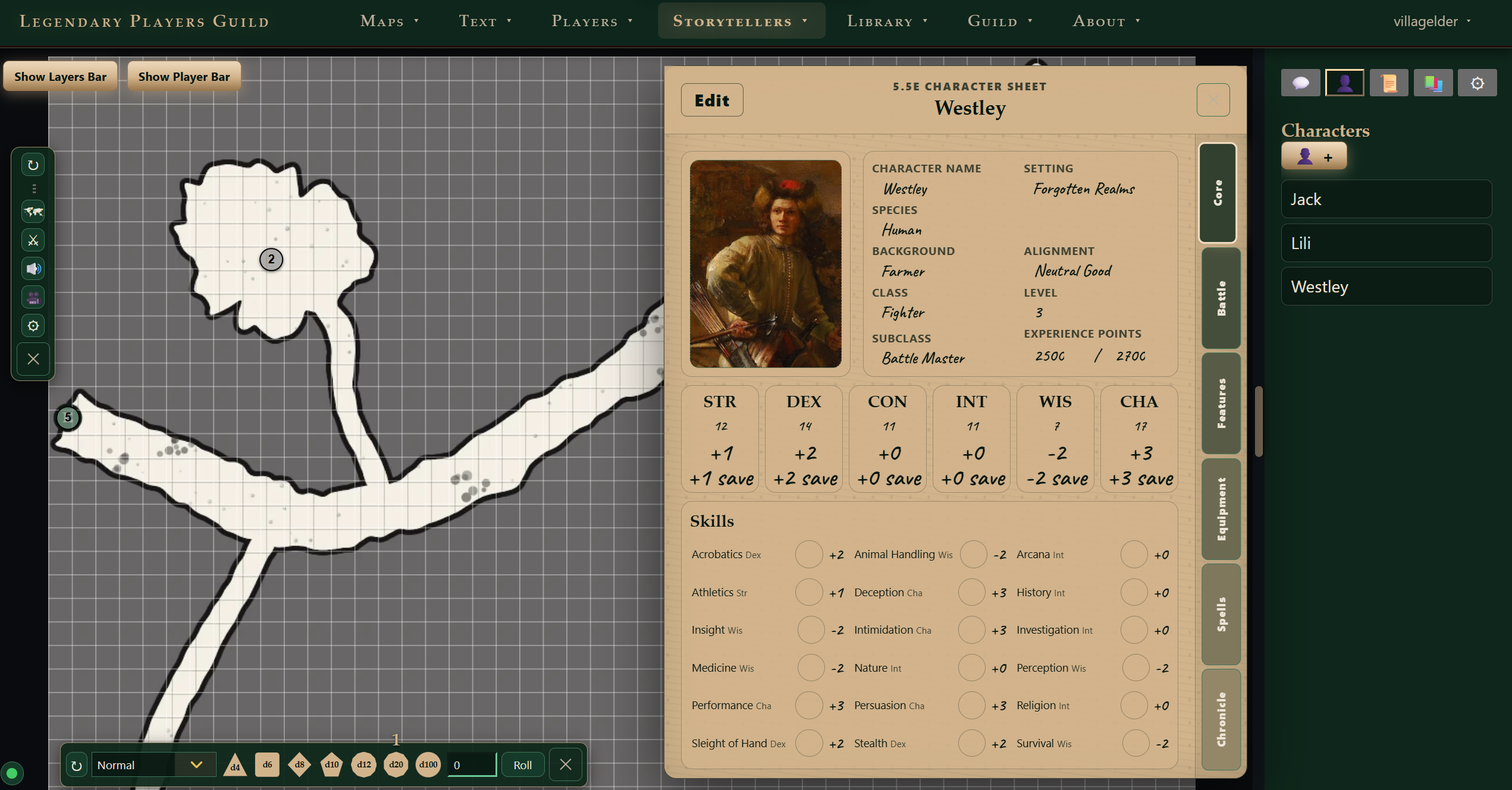Click Show Layers Bar button

pos(60,76)
